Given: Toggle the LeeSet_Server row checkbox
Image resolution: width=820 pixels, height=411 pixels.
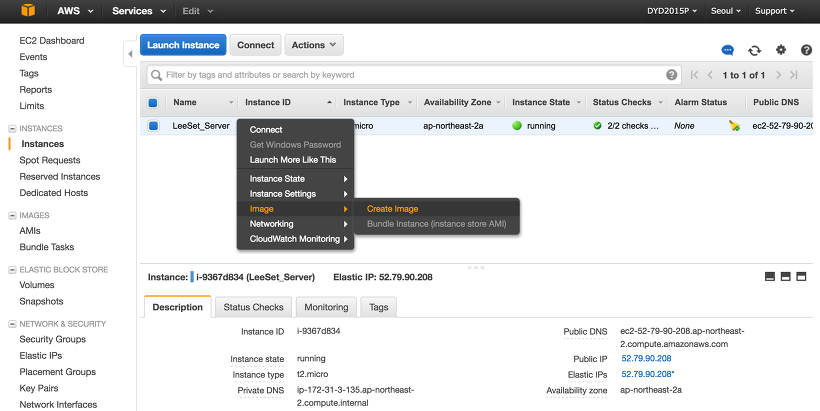Looking at the screenshot, I should click(153, 125).
